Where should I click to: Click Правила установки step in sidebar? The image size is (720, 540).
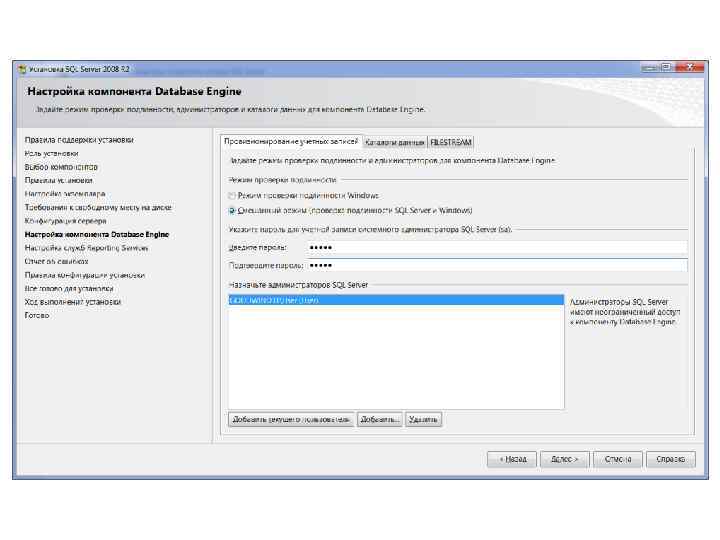click(59, 180)
